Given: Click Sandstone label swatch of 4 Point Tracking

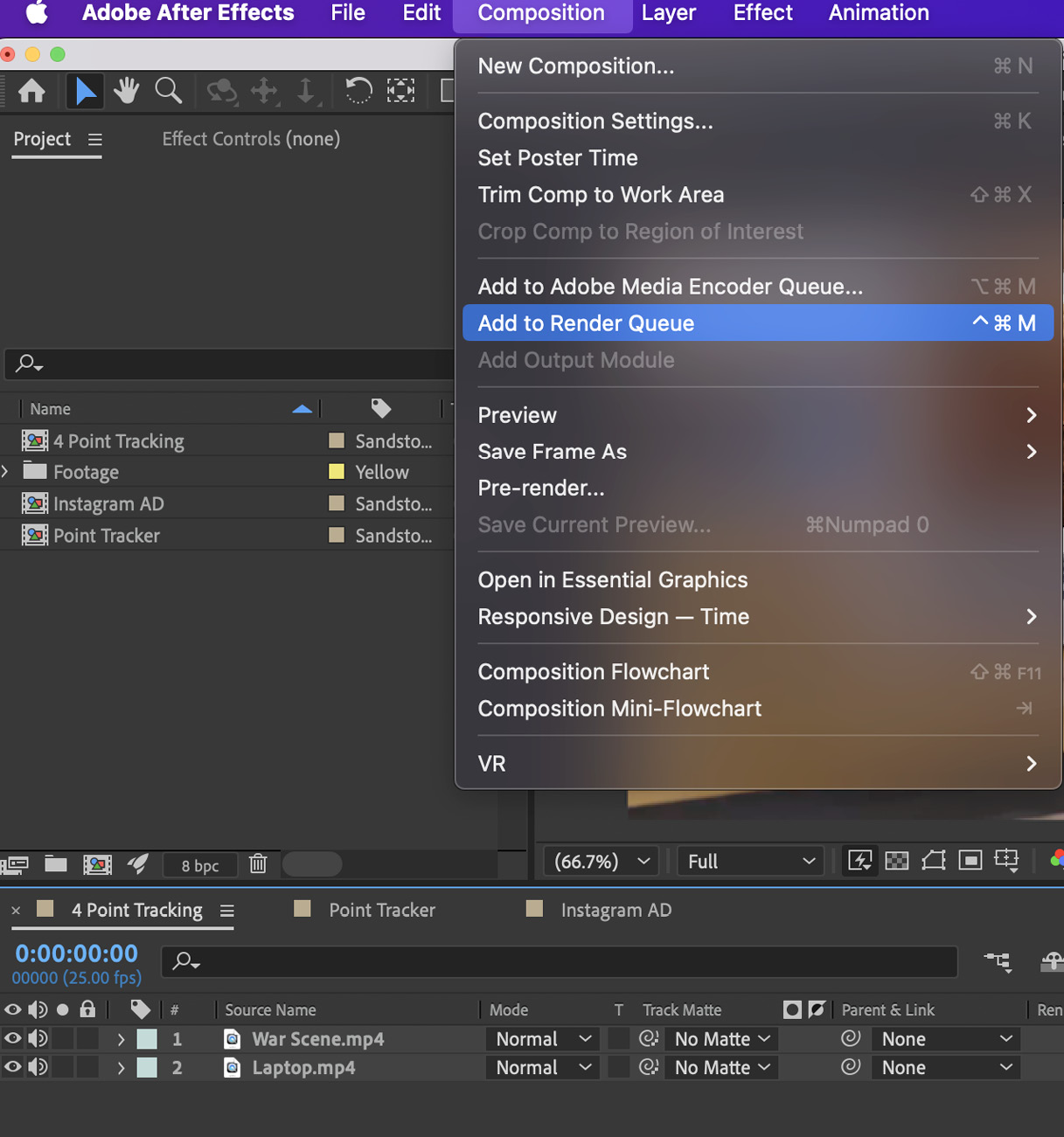Looking at the screenshot, I should 336,440.
